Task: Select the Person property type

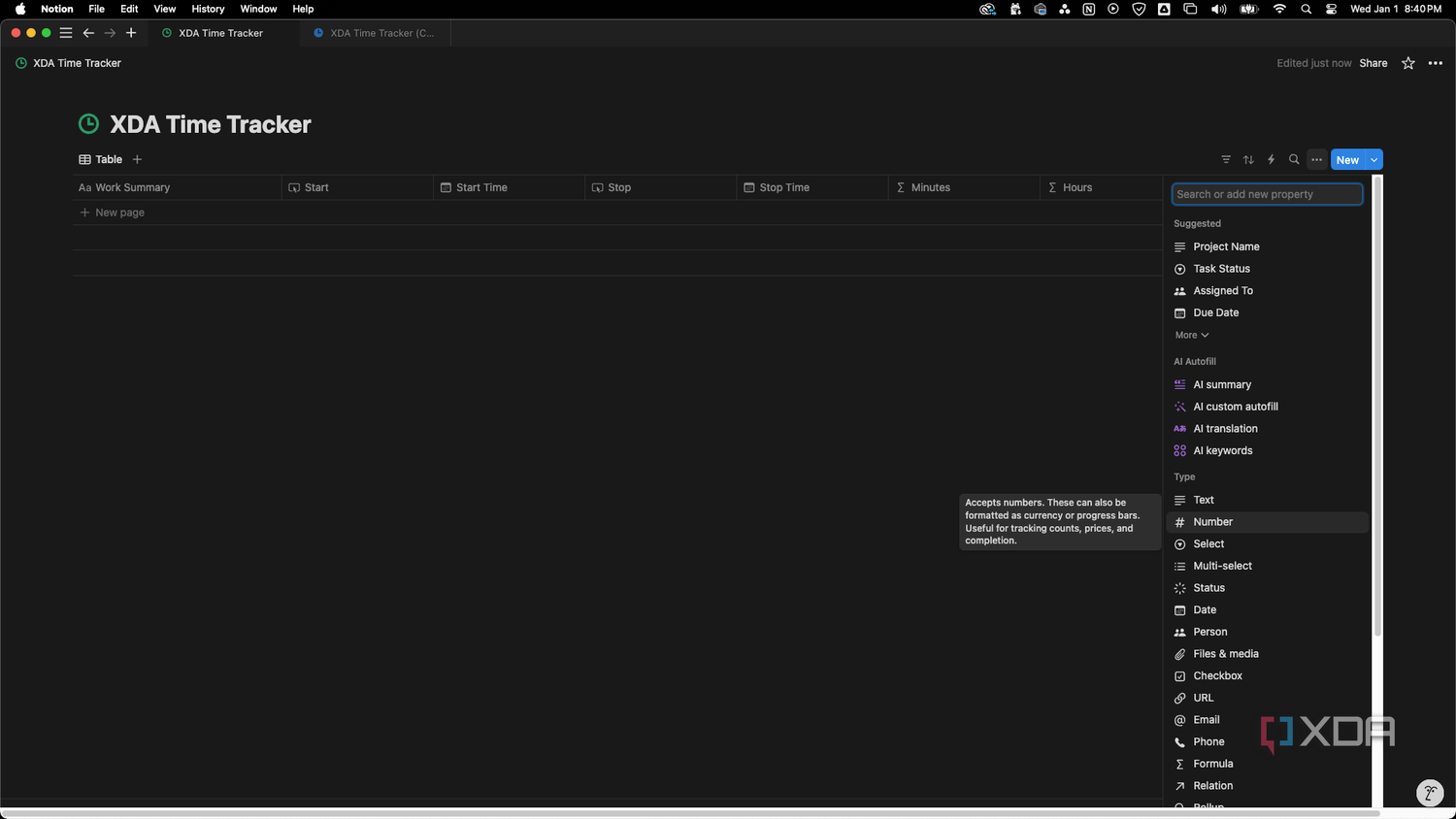Action: coord(1267,632)
